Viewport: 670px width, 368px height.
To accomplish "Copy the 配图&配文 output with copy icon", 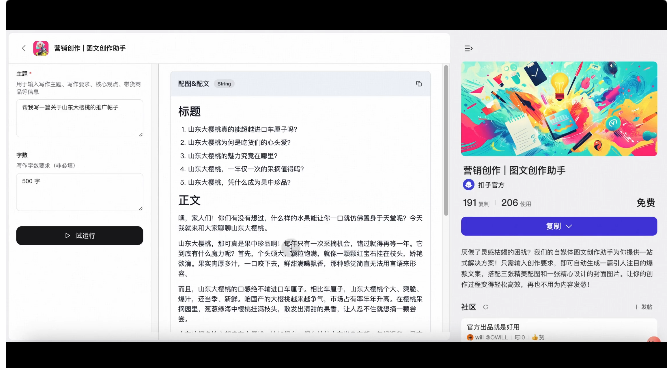I will point(419,84).
